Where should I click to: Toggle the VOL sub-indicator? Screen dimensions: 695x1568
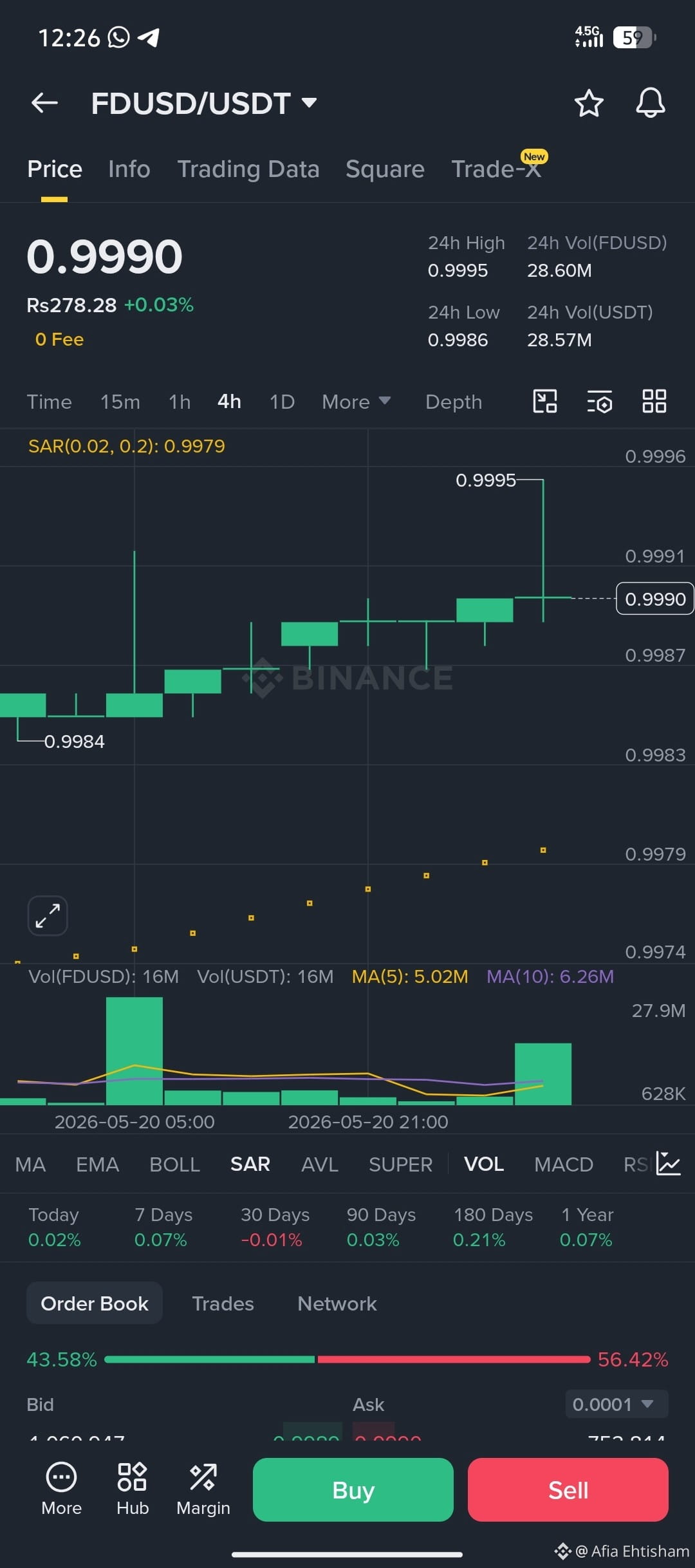pos(484,1164)
